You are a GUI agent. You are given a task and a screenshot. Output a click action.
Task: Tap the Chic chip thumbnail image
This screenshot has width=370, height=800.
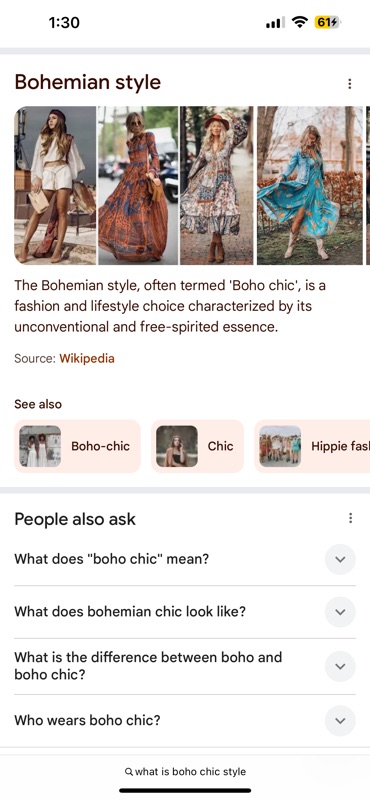[x=177, y=446]
